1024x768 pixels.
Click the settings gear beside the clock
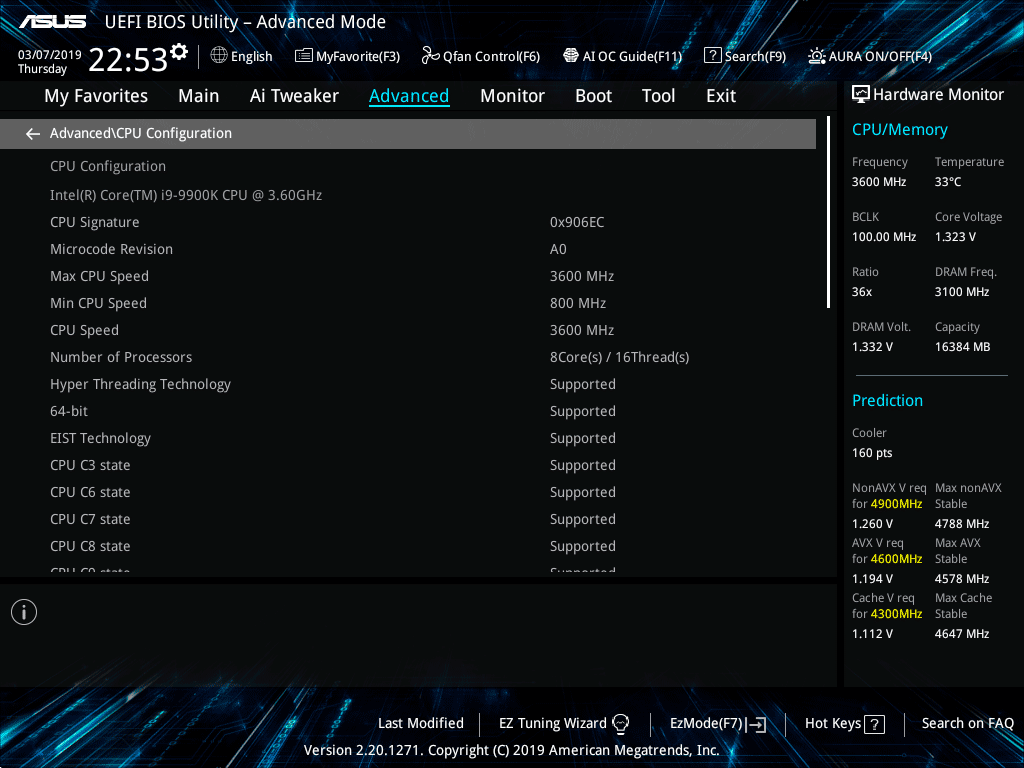[x=178, y=52]
